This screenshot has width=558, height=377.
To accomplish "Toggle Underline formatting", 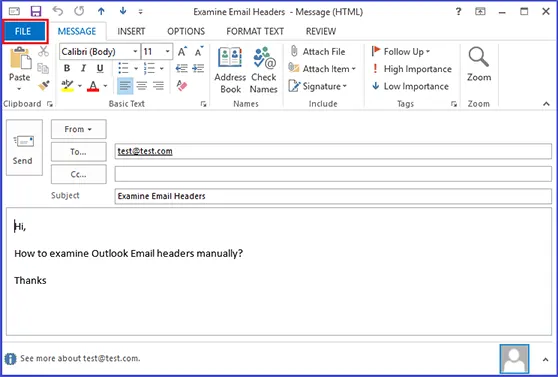I will point(100,68).
